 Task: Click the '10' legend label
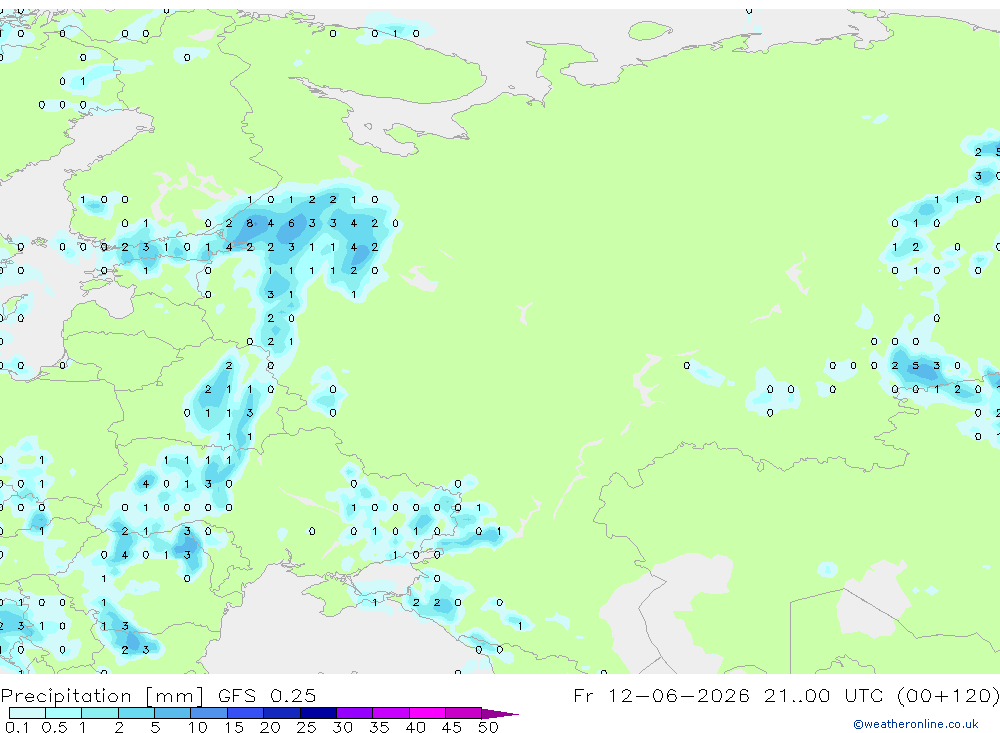click(198, 727)
